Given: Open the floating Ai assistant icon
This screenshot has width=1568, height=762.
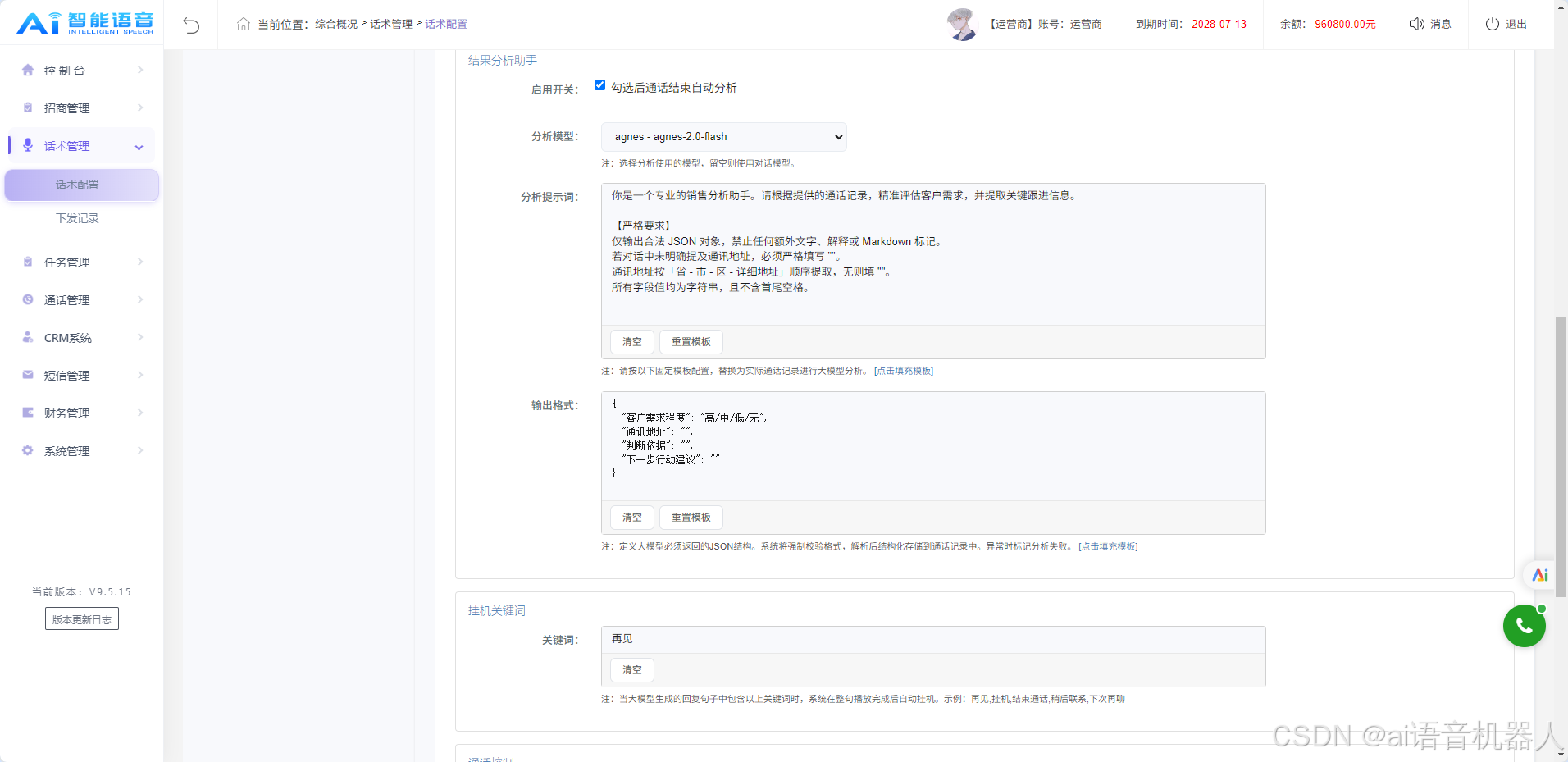Looking at the screenshot, I should pos(1540,575).
